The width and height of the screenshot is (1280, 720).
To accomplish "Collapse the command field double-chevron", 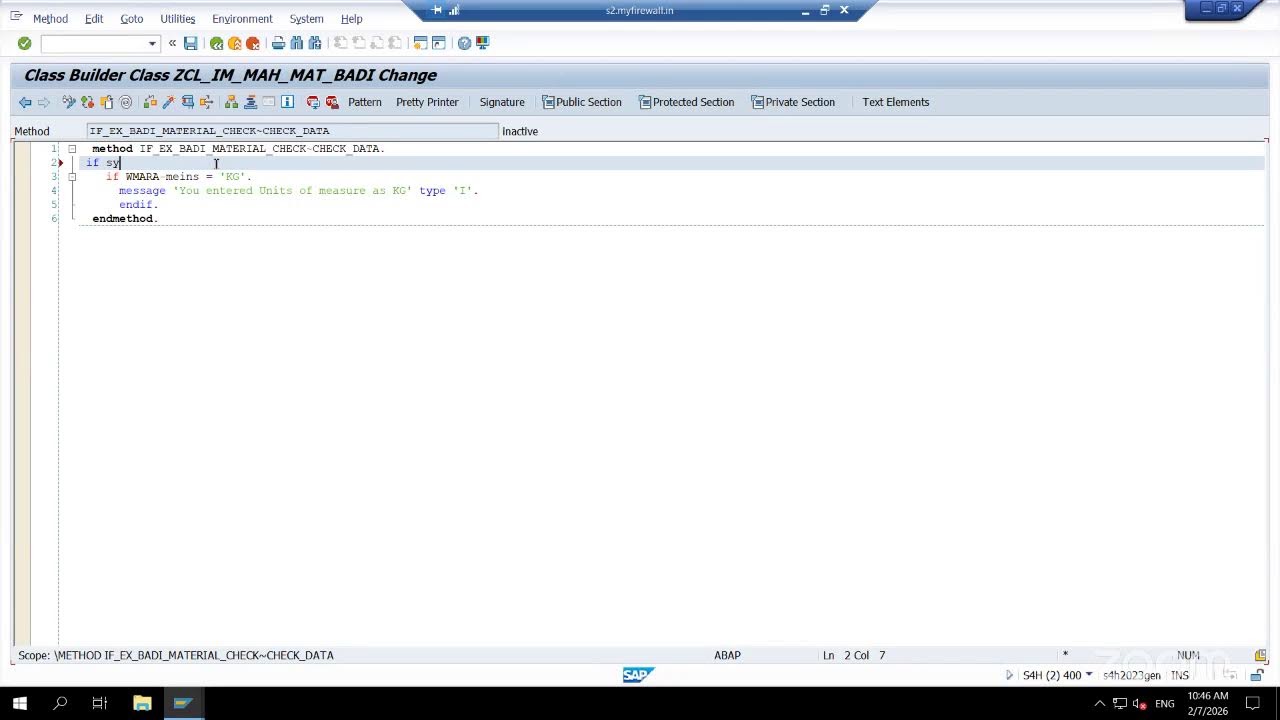I will click(x=172, y=43).
